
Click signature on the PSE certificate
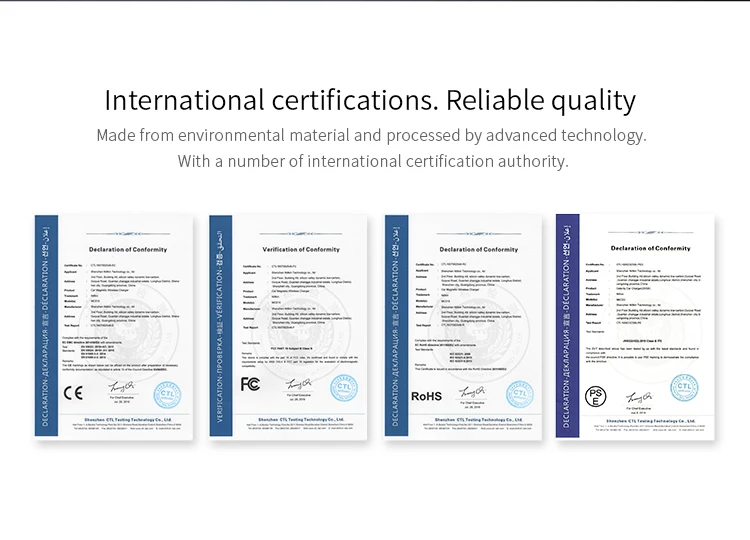639,397
